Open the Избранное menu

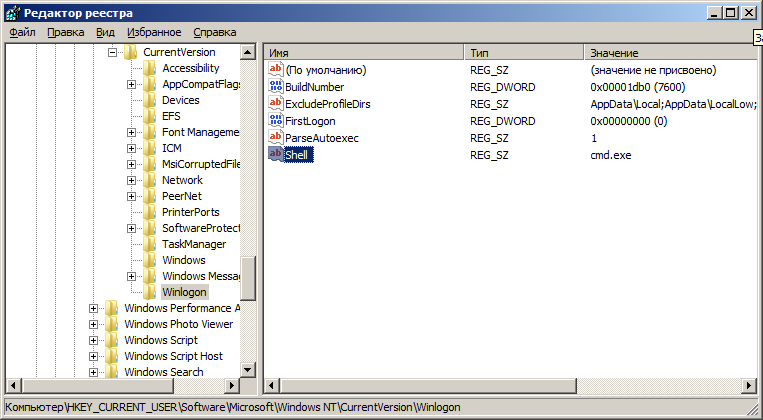coord(153,32)
